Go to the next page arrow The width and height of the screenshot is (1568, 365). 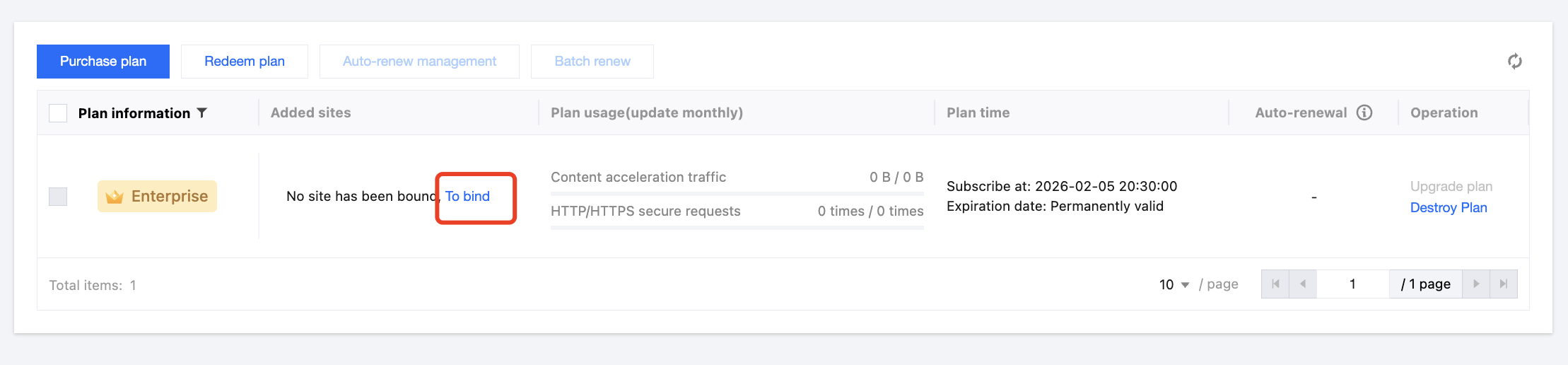1476,284
